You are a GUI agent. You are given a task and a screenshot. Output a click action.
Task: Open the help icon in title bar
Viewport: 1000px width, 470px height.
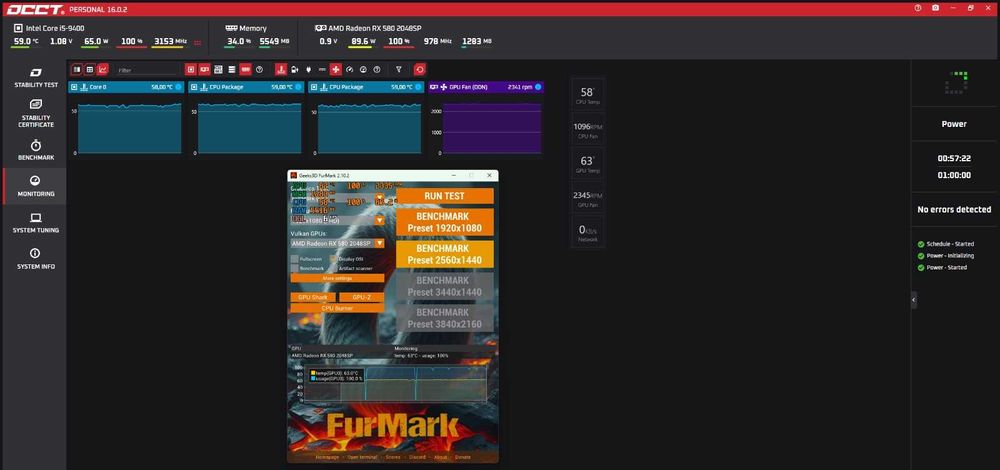pos(918,8)
